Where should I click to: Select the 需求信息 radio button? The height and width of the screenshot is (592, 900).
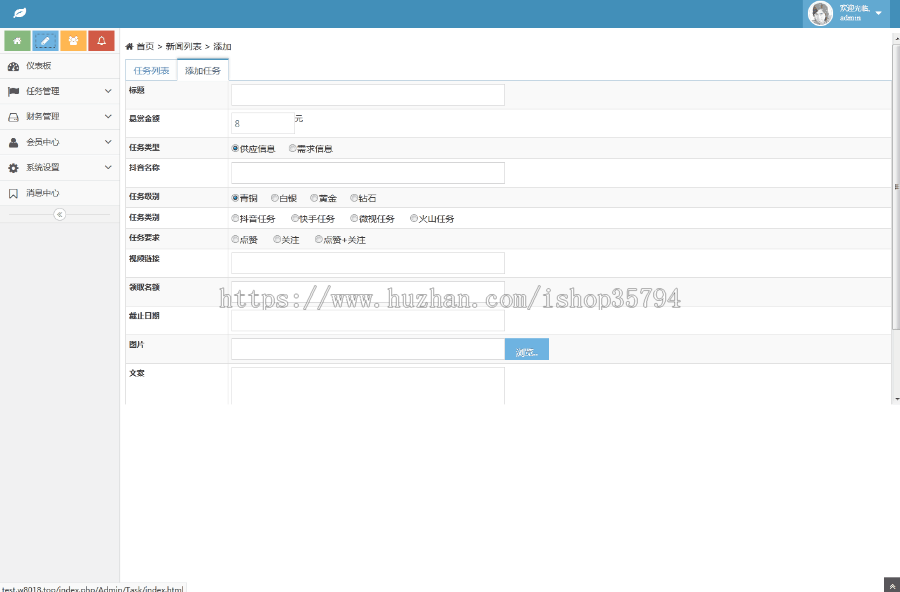(x=292, y=148)
